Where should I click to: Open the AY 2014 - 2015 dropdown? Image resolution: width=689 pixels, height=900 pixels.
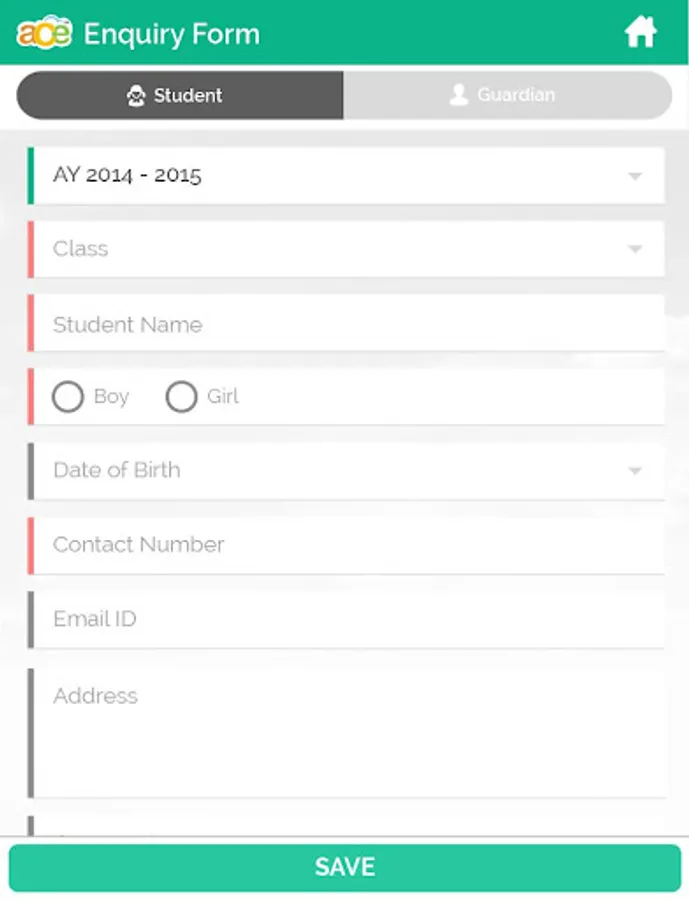coord(346,176)
